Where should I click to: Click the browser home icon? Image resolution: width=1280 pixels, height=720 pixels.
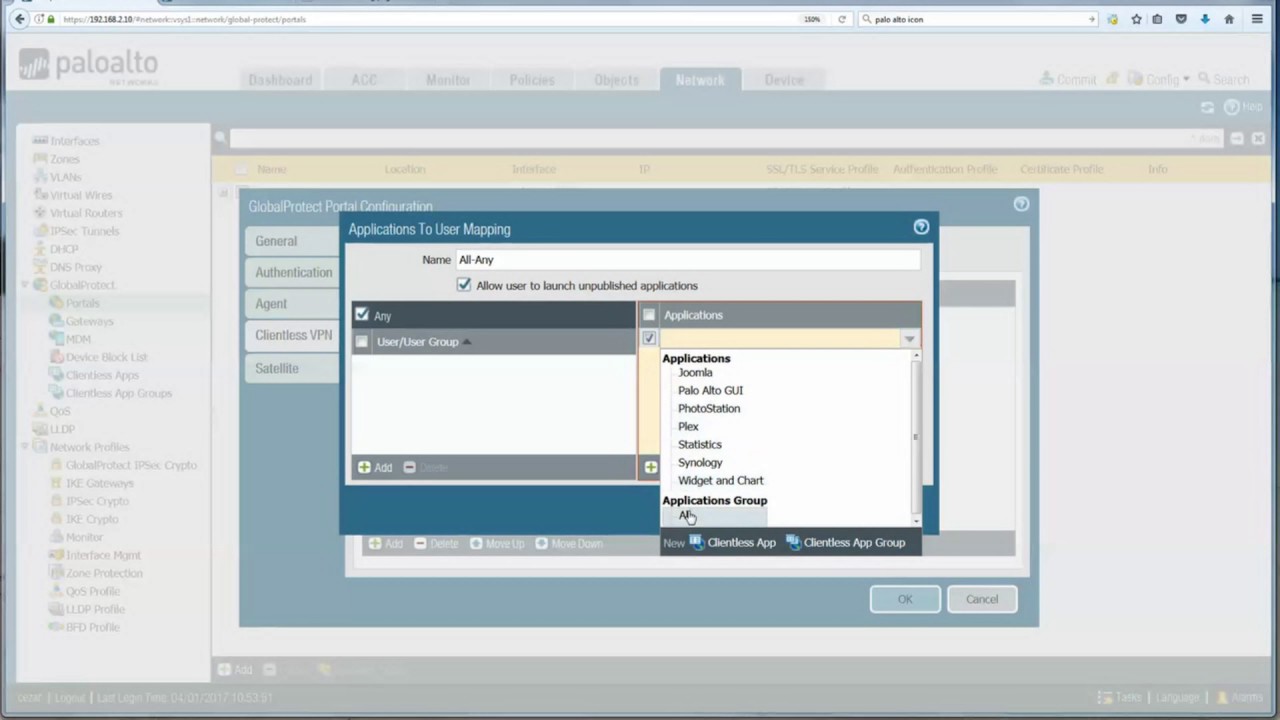point(1229,19)
